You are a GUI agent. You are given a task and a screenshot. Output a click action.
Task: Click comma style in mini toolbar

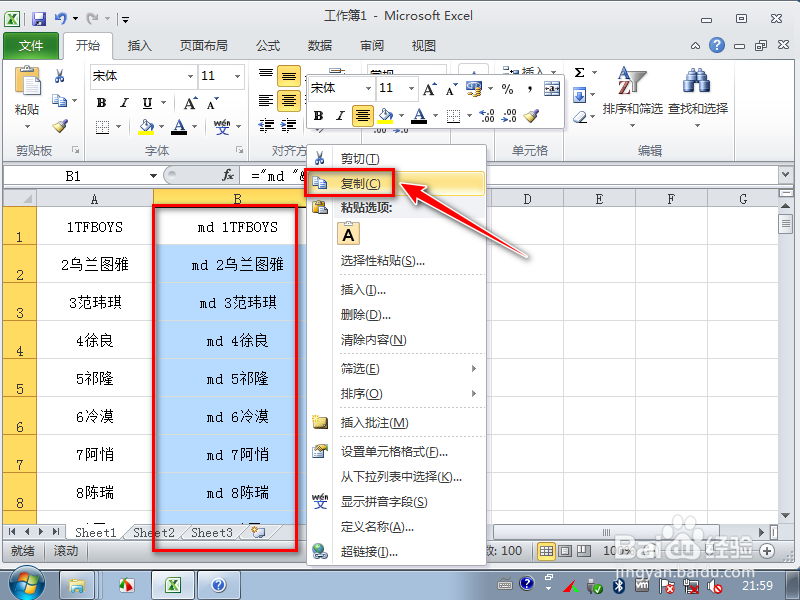point(530,89)
